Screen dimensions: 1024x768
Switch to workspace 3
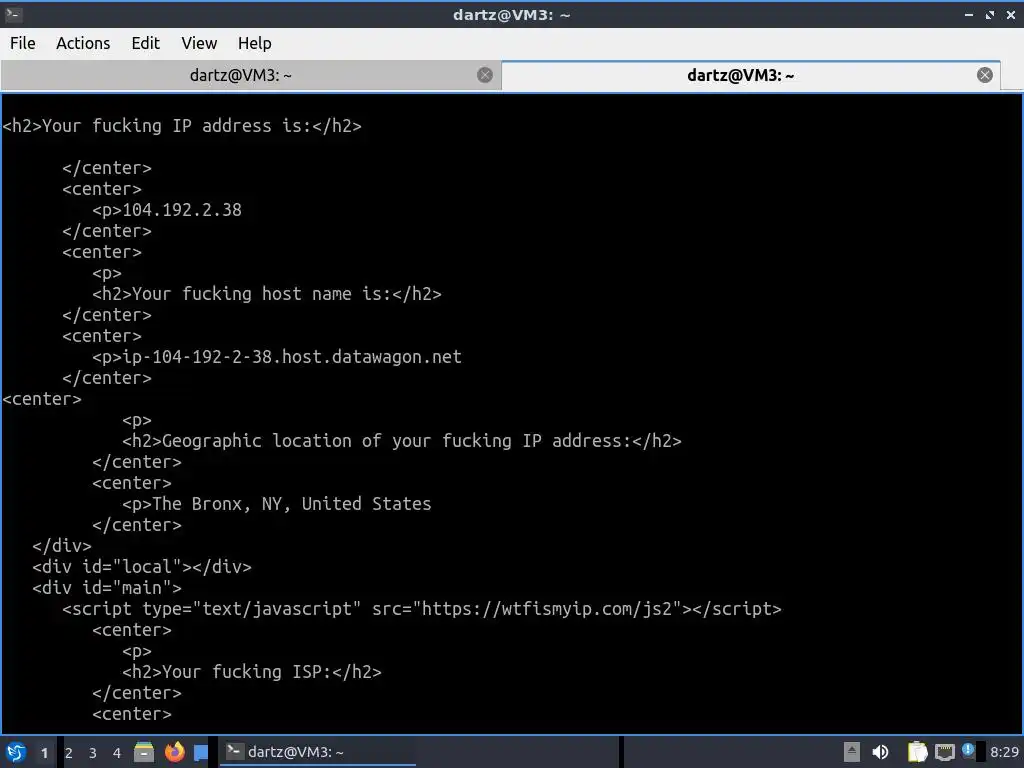[x=93, y=753]
